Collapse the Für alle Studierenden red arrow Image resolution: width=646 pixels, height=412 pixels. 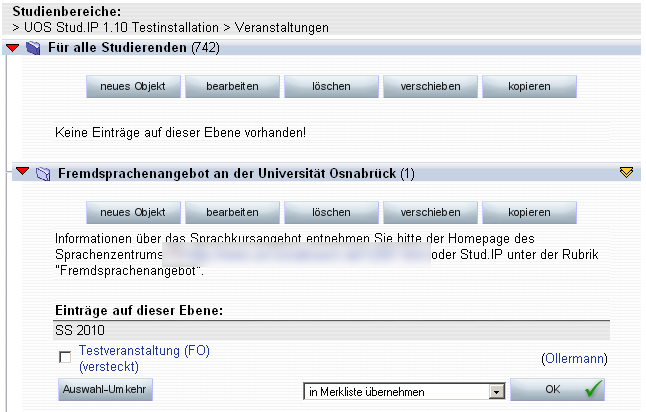(x=12, y=48)
